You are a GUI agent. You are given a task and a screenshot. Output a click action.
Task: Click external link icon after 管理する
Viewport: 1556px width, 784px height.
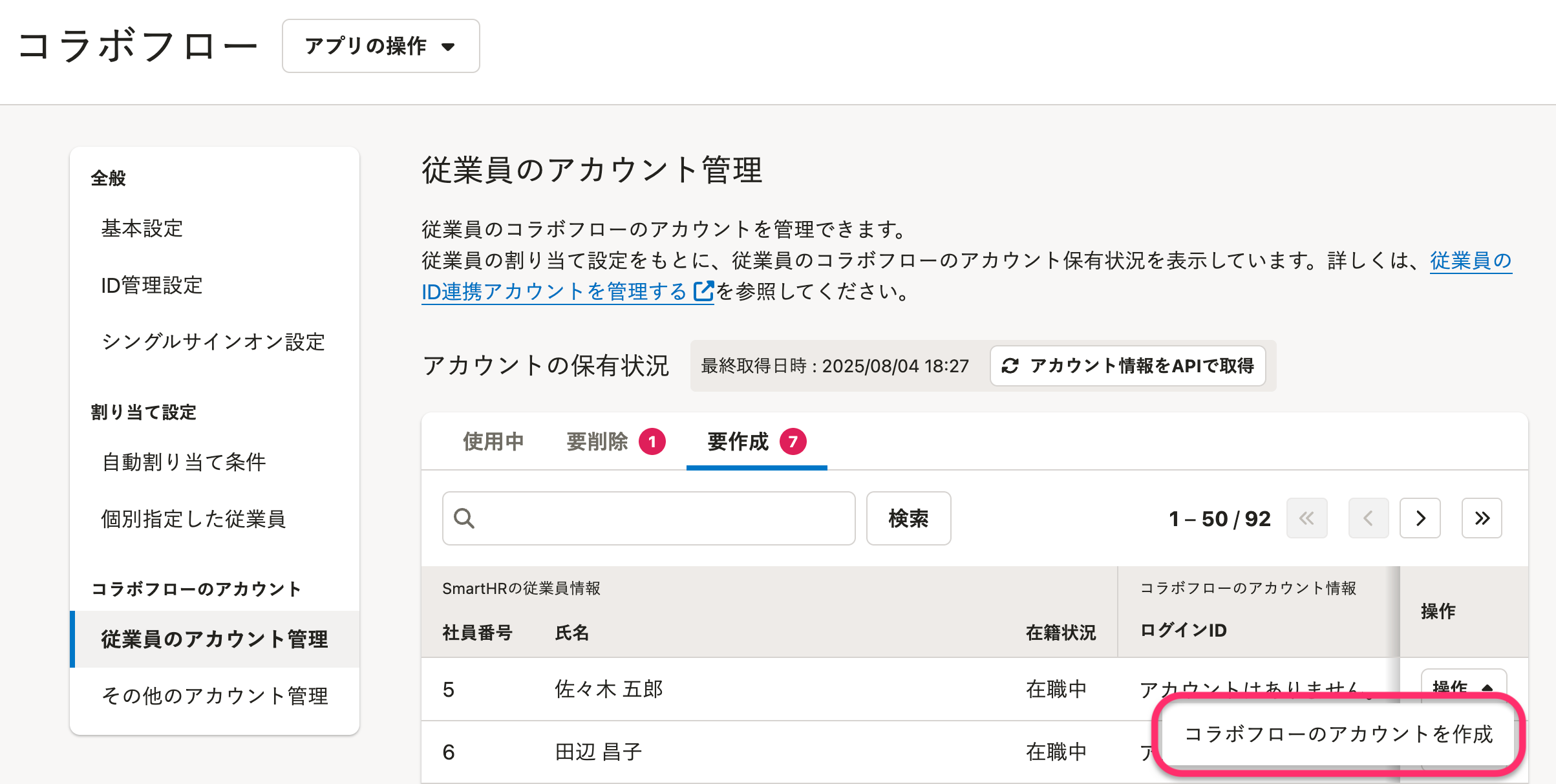(x=703, y=291)
